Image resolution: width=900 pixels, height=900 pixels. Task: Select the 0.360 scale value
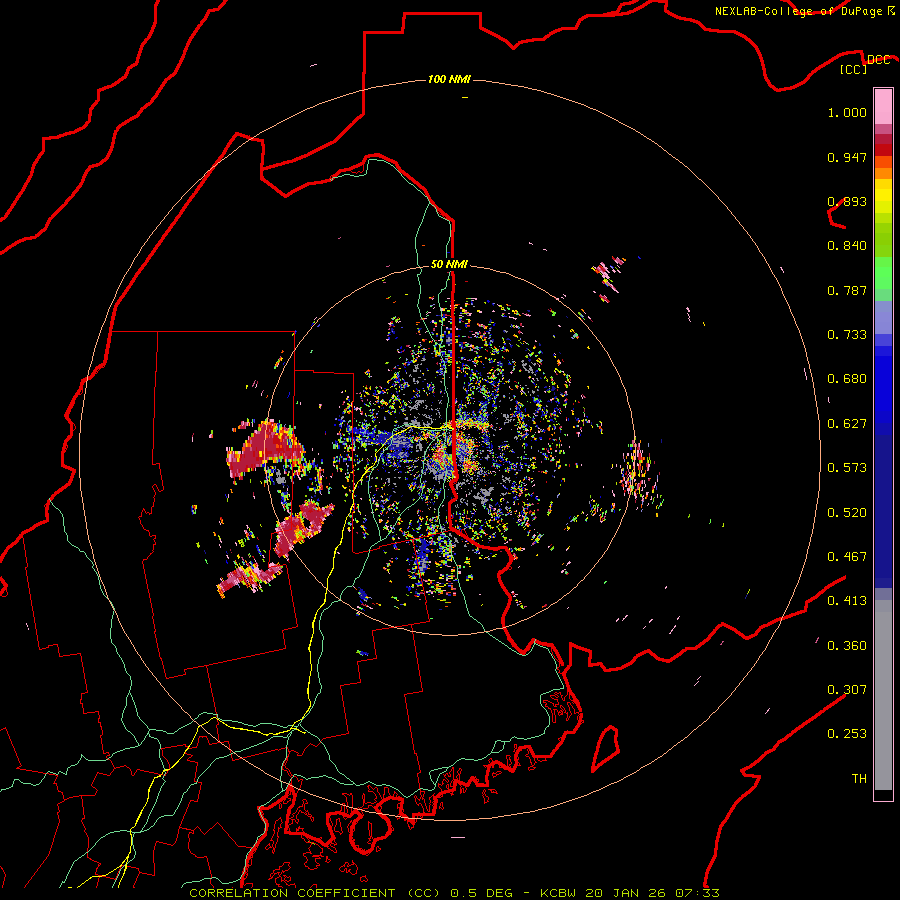(x=847, y=645)
